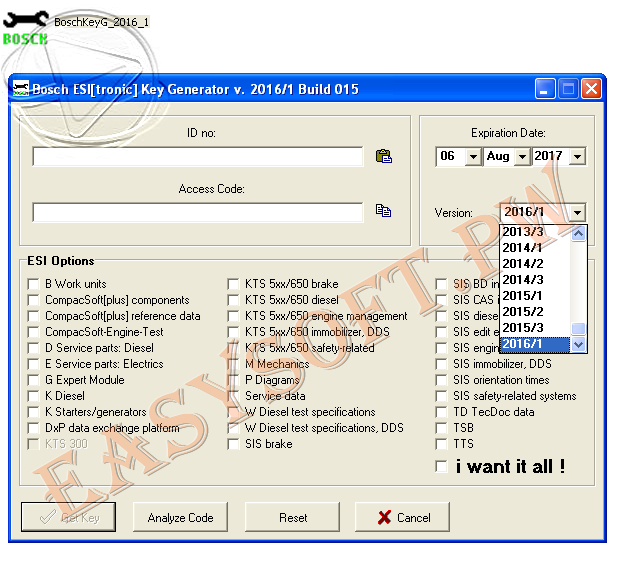Click the title bar application icon

pos(21,89)
